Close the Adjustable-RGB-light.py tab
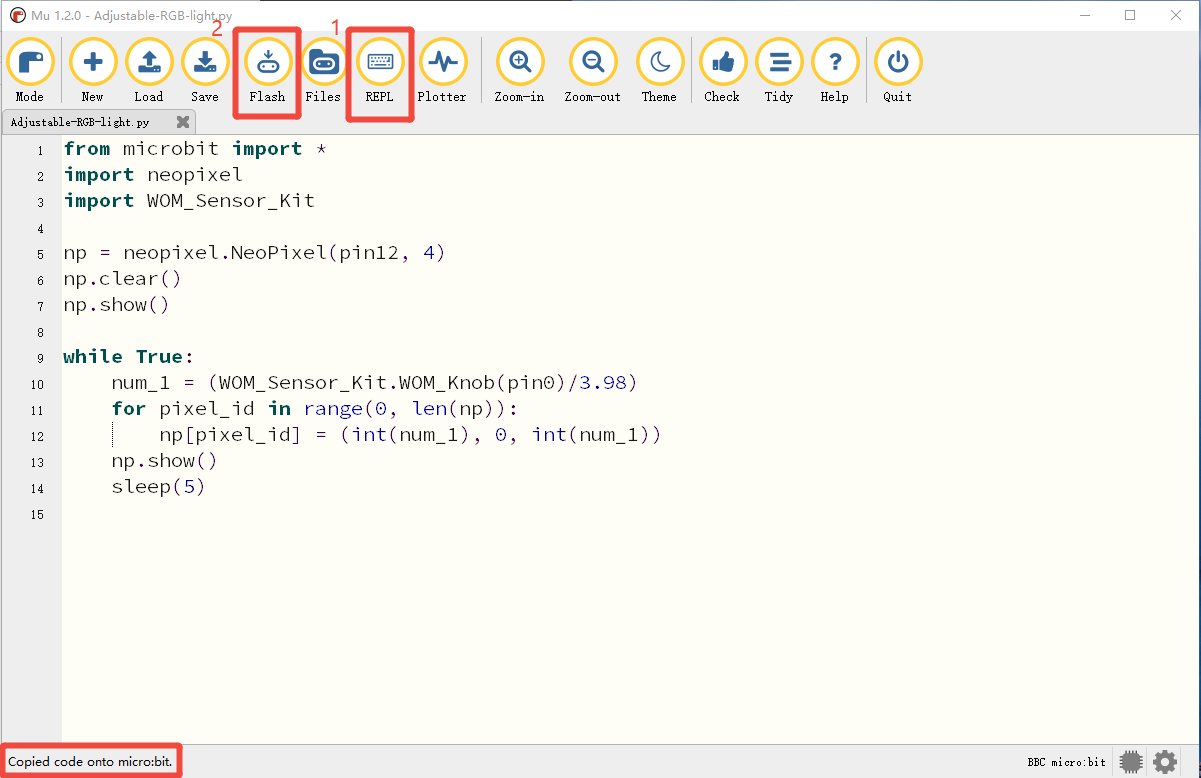The width and height of the screenshot is (1201, 778). tap(183, 122)
